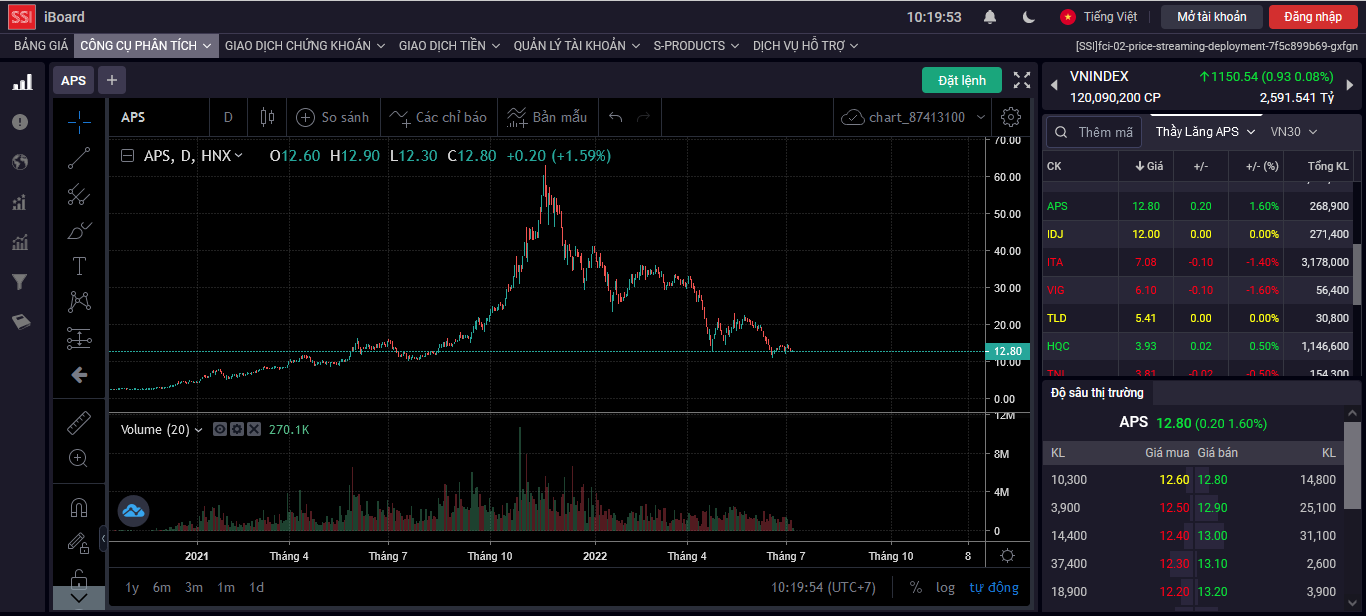Add a new chart tab with plus
The width and height of the screenshot is (1366, 616).
tap(111, 80)
